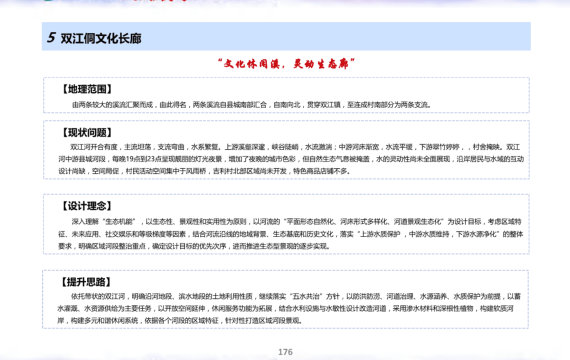Click the 【现状问题】 section heading
Image resolution: width=570 pixels, height=360 pixels.
(x=87, y=132)
